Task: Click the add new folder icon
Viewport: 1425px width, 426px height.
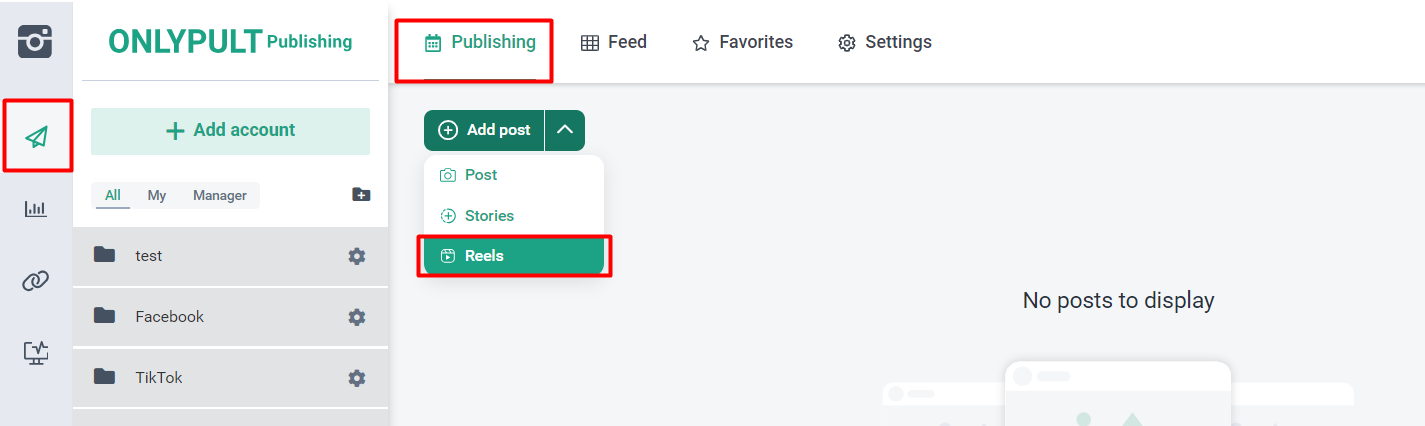Action: 361,195
